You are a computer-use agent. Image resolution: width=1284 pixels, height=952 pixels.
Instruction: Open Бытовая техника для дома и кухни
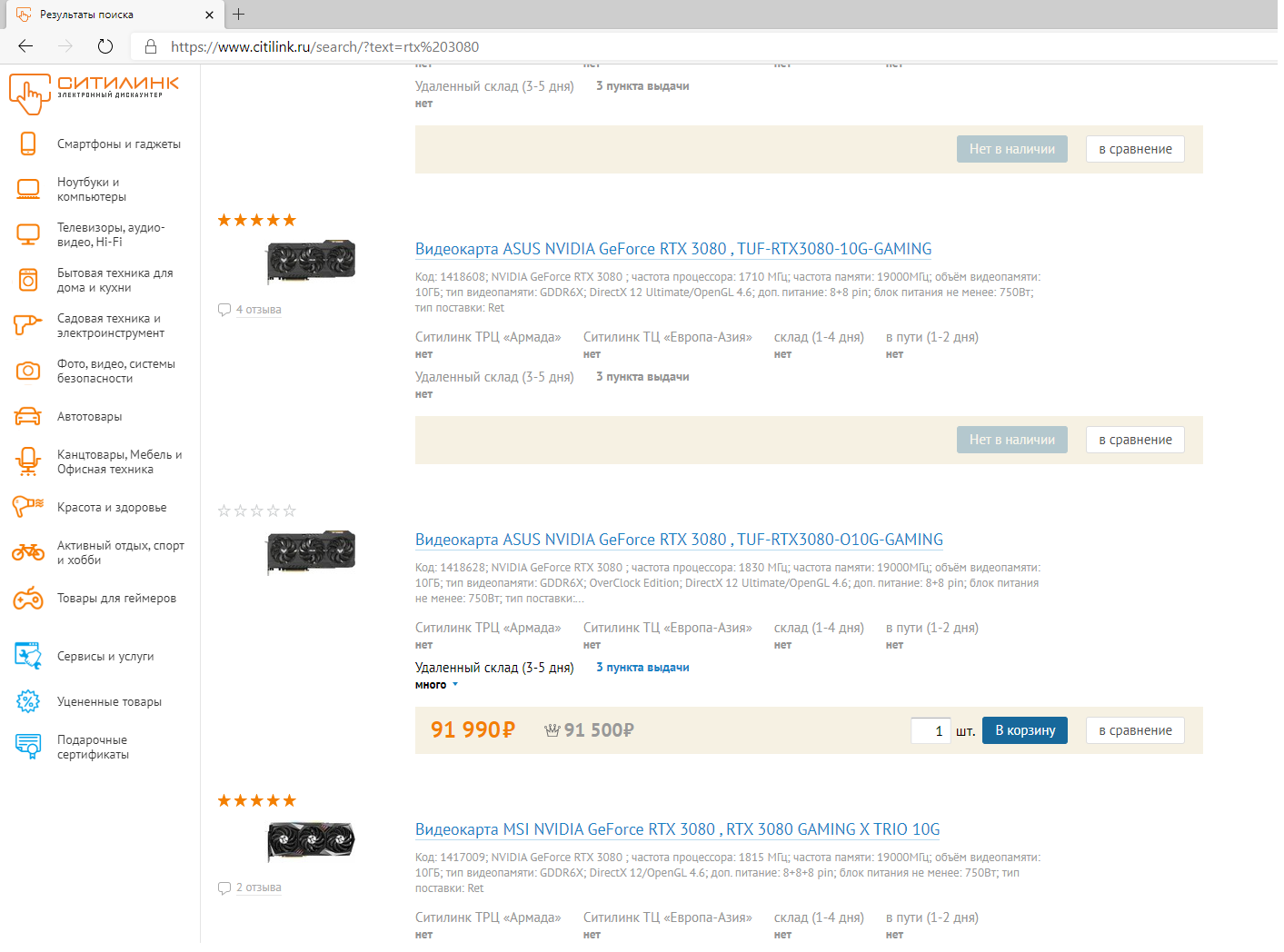(x=114, y=280)
